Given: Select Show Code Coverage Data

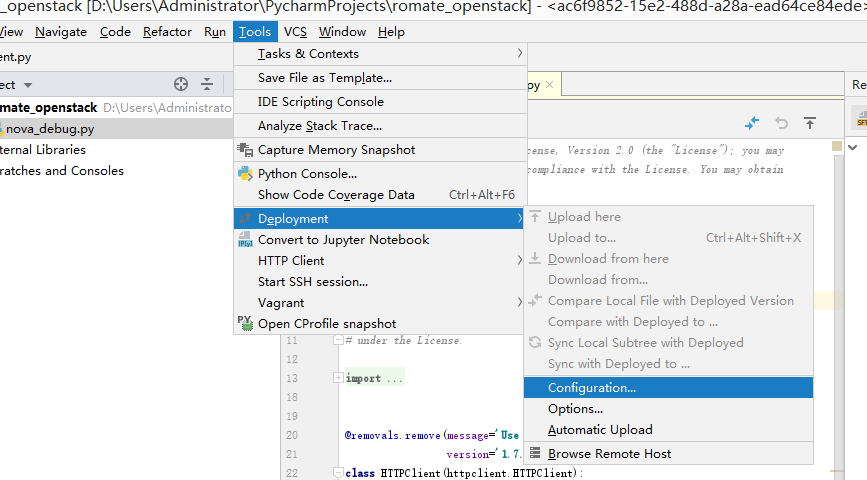Looking at the screenshot, I should [380, 195].
